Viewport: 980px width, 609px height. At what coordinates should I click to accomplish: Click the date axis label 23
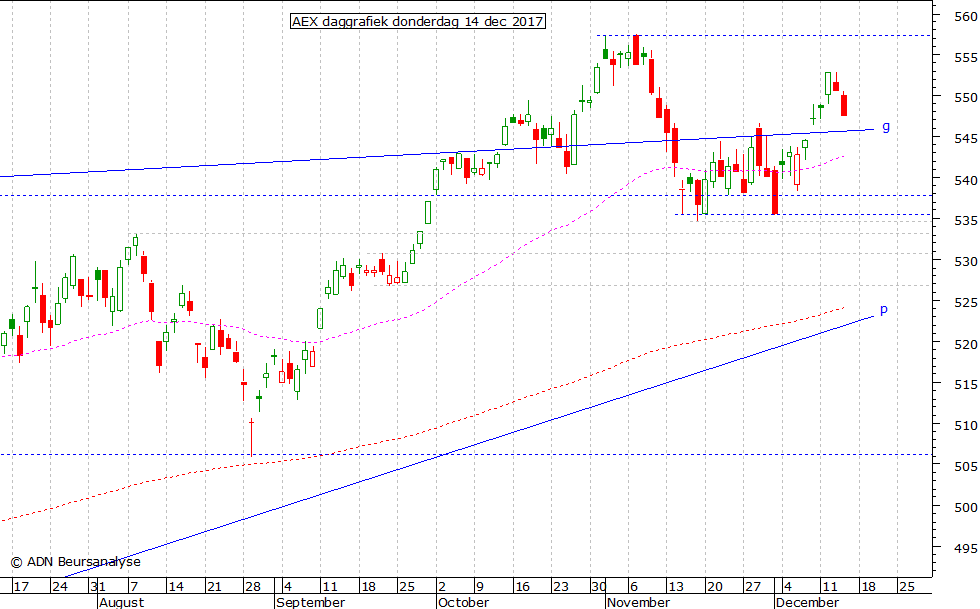pyautogui.click(x=561, y=586)
